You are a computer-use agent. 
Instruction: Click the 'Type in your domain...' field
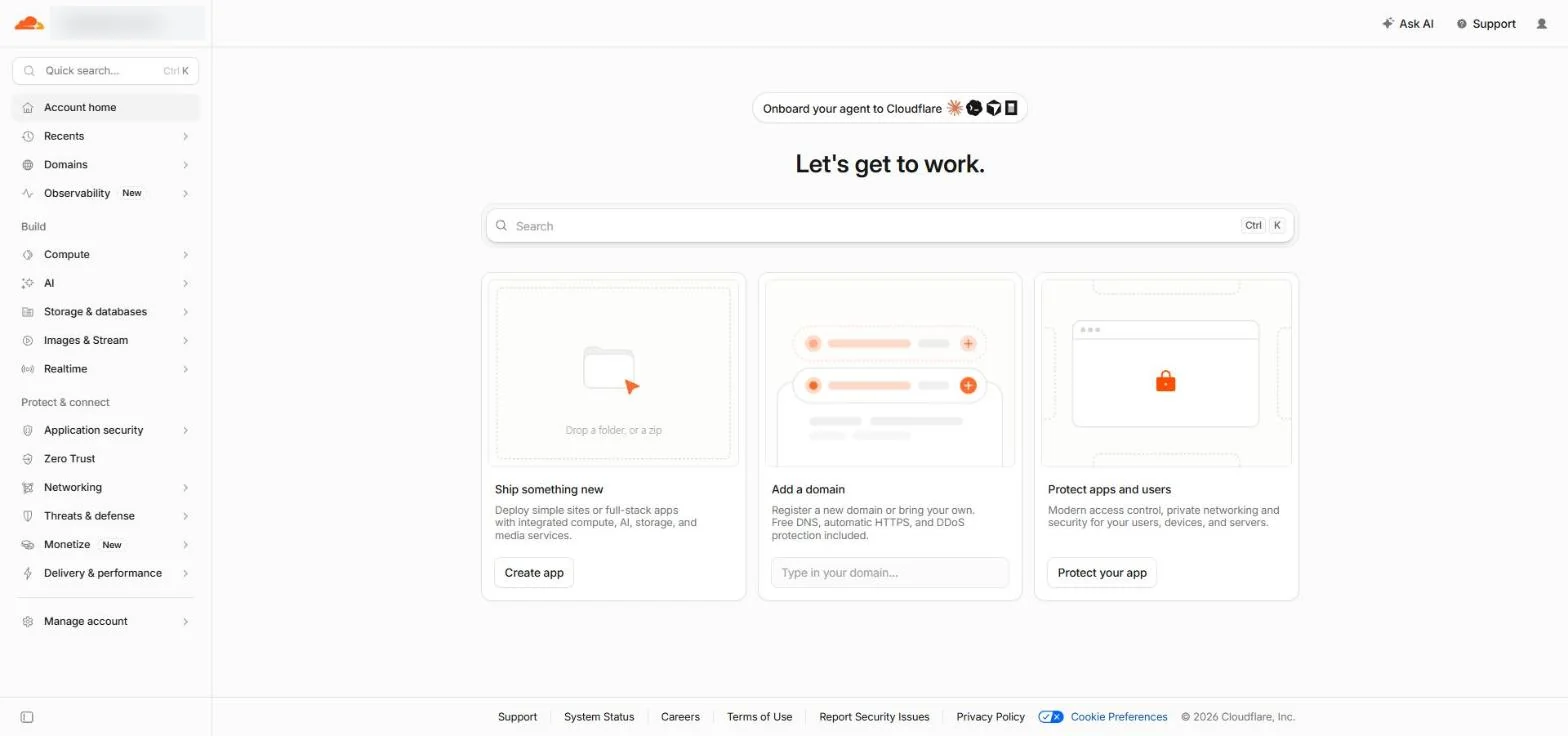tap(890, 573)
